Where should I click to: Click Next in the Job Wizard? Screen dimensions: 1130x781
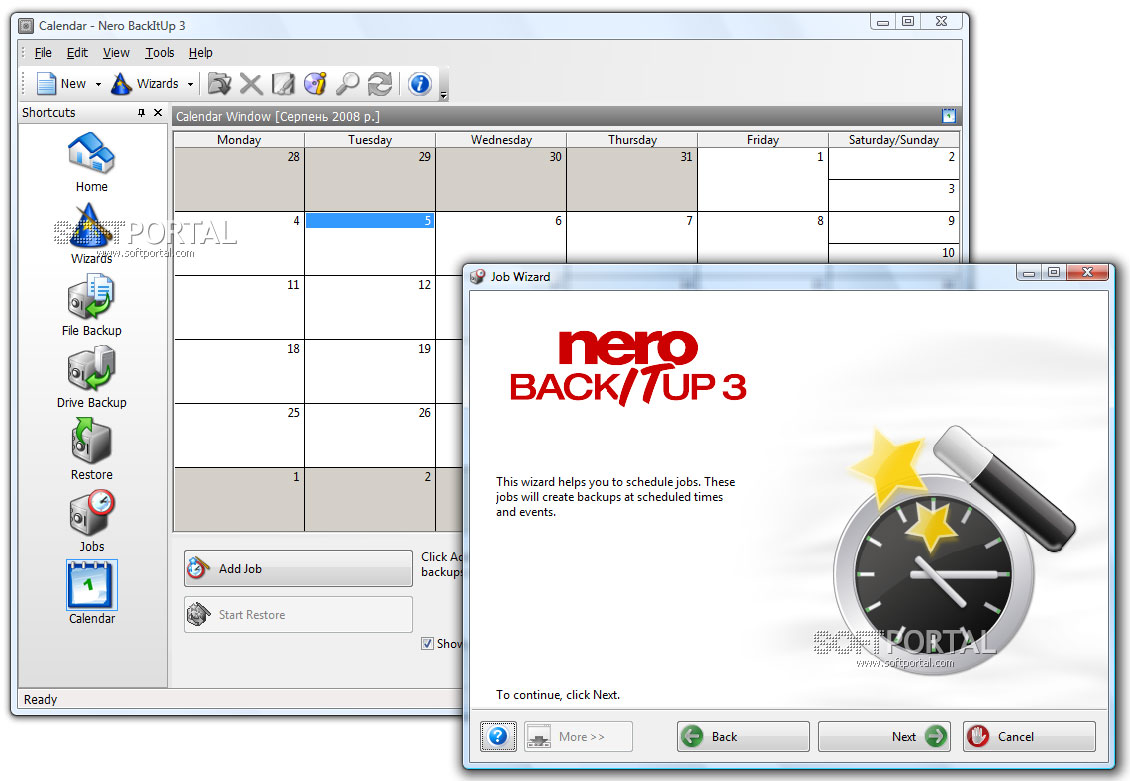click(x=884, y=736)
